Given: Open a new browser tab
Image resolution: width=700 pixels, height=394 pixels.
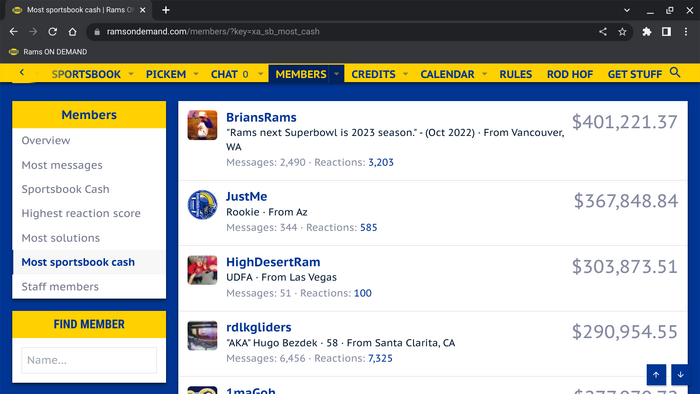Looking at the screenshot, I should tap(166, 10).
